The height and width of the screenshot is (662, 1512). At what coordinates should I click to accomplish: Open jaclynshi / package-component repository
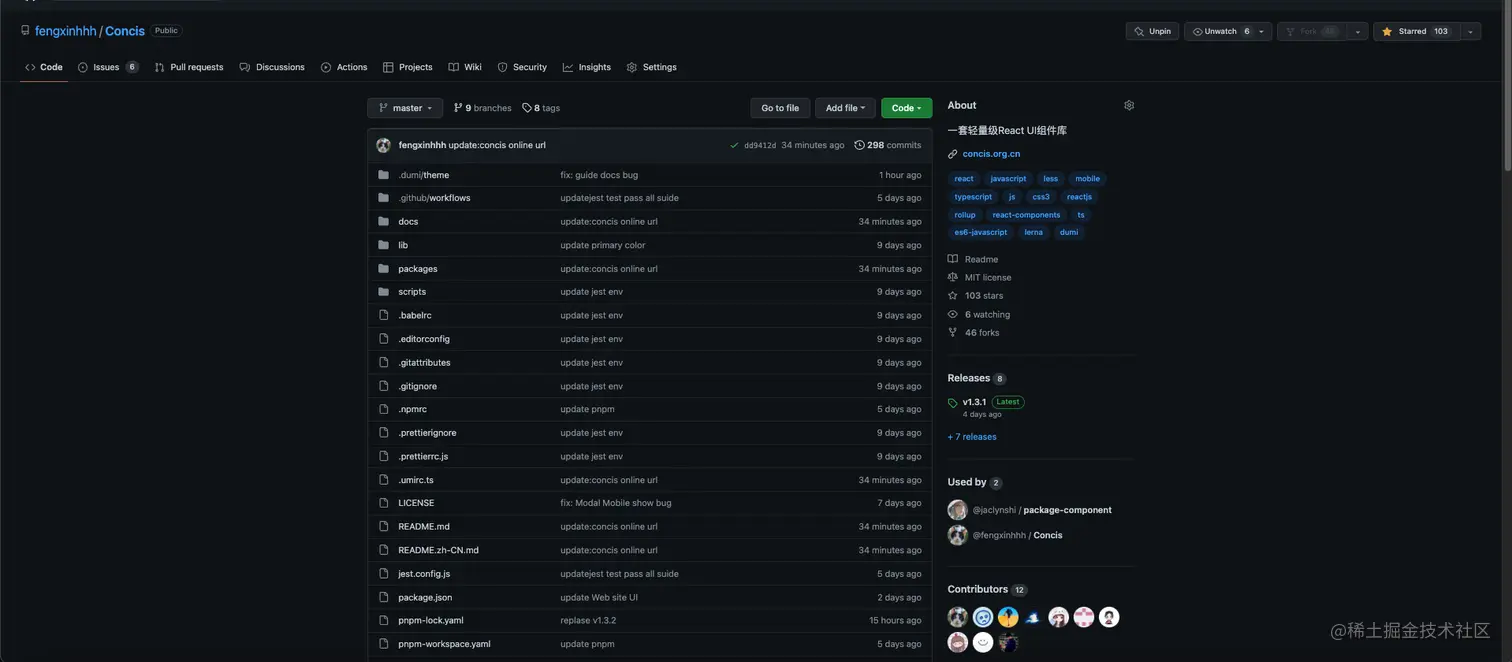1067,510
